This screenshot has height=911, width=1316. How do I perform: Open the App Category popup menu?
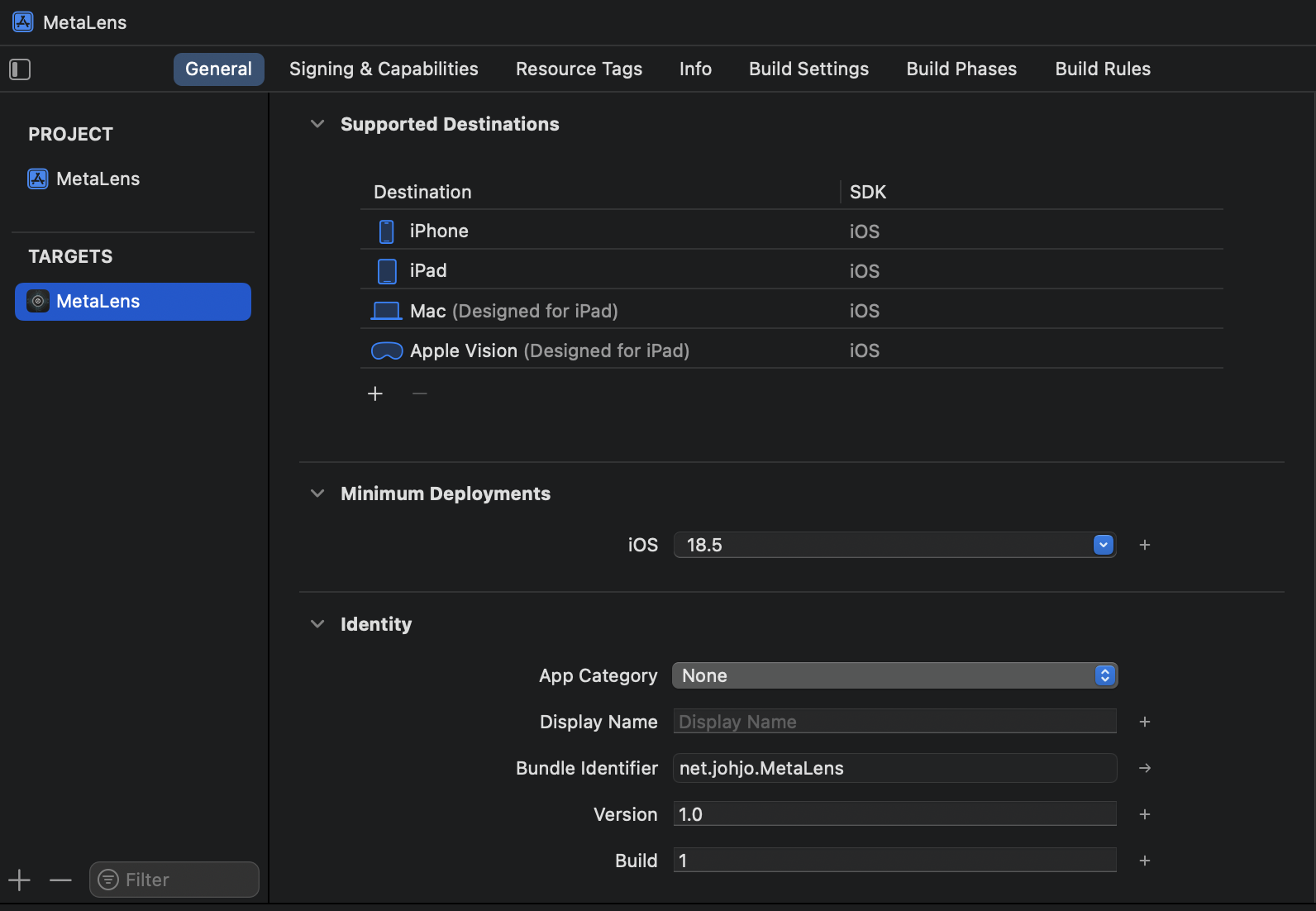895,675
